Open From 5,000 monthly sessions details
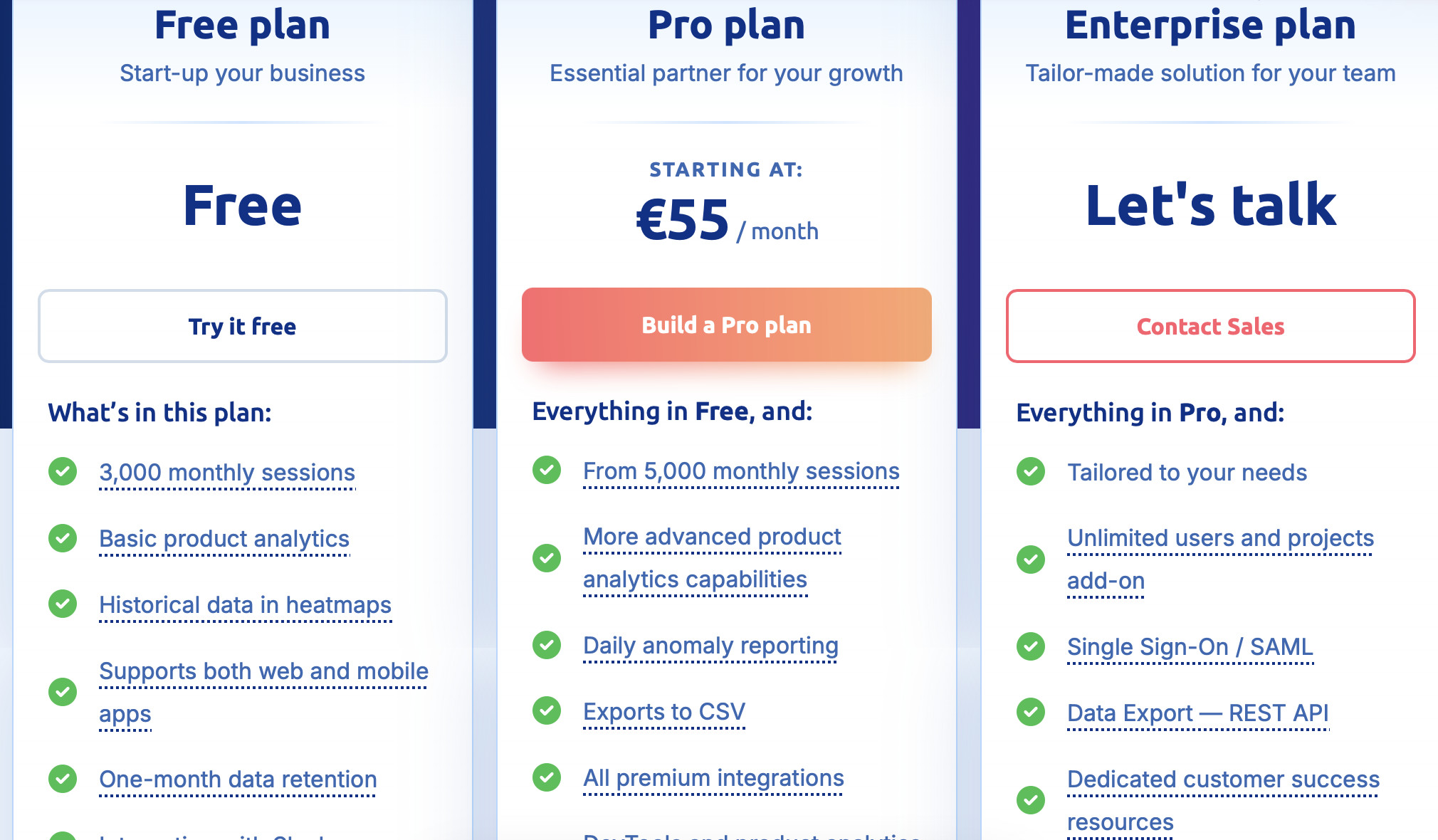The width and height of the screenshot is (1438, 840). (740, 471)
